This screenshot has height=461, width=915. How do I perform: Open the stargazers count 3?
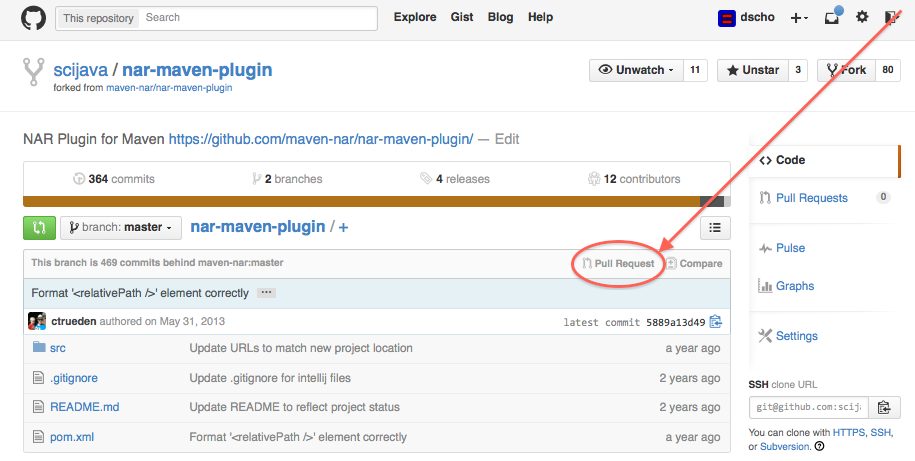(x=798, y=70)
